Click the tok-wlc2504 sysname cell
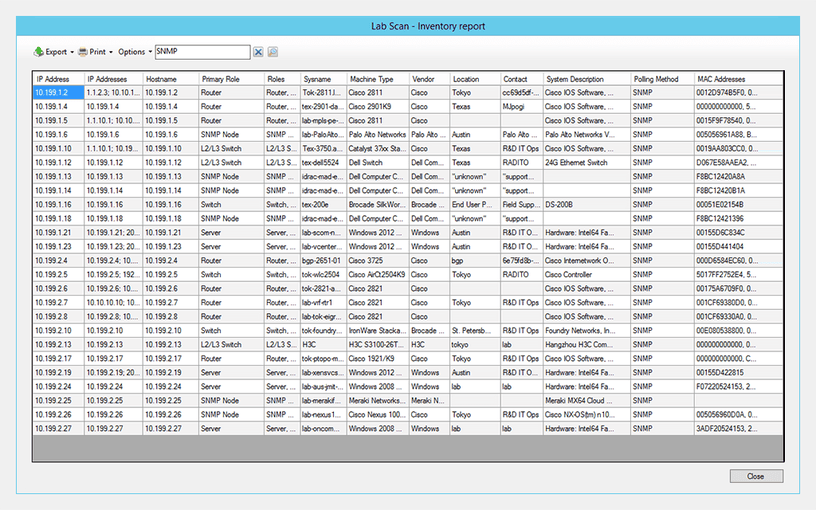 point(324,275)
